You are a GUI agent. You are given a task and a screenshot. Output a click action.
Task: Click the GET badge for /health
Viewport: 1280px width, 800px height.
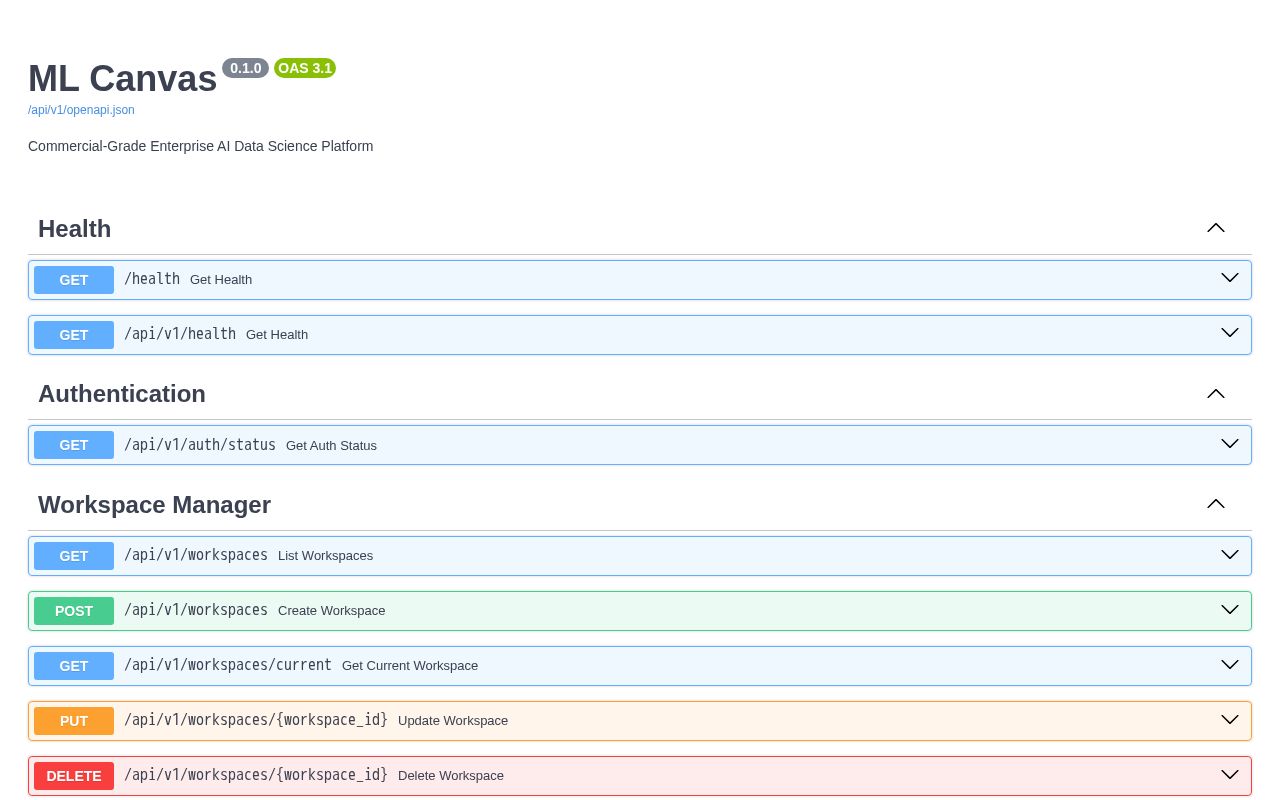click(74, 280)
